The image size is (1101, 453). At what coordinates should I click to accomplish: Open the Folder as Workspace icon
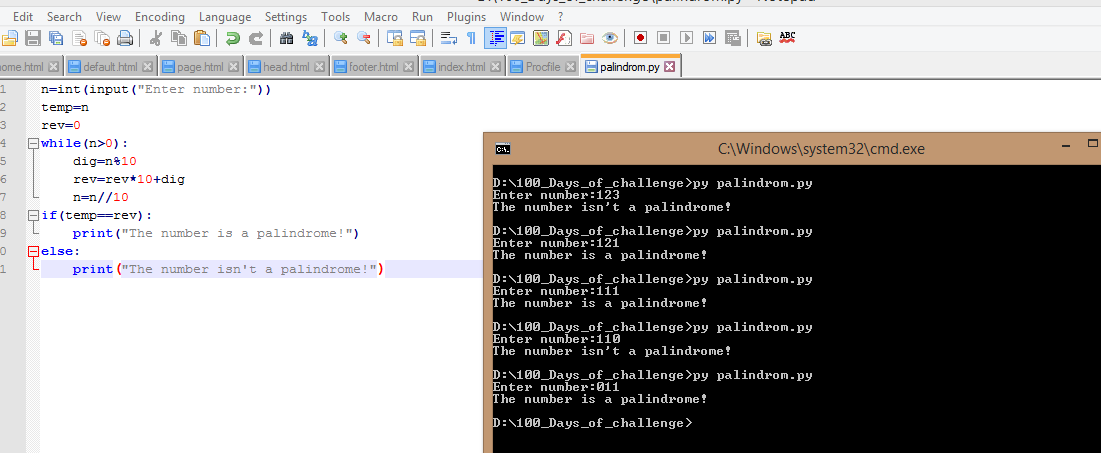click(587, 38)
